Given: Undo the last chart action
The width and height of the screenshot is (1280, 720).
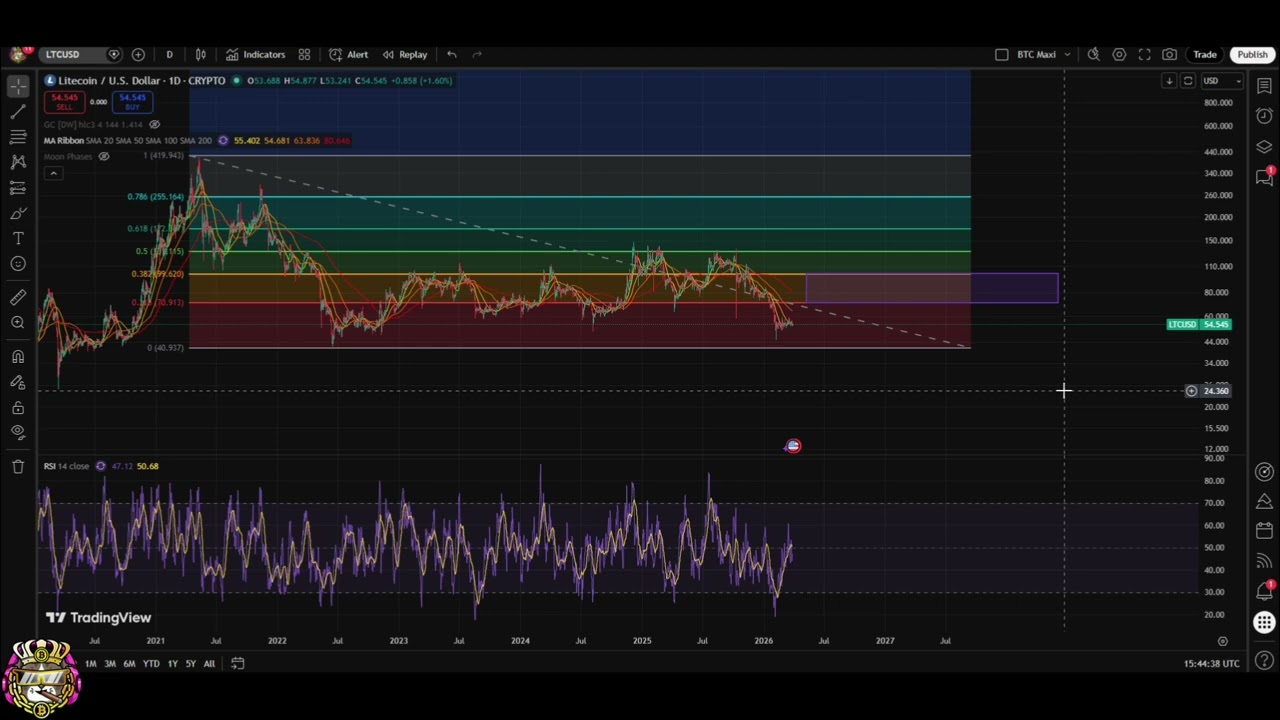Looking at the screenshot, I should pyautogui.click(x=452, y=54).
